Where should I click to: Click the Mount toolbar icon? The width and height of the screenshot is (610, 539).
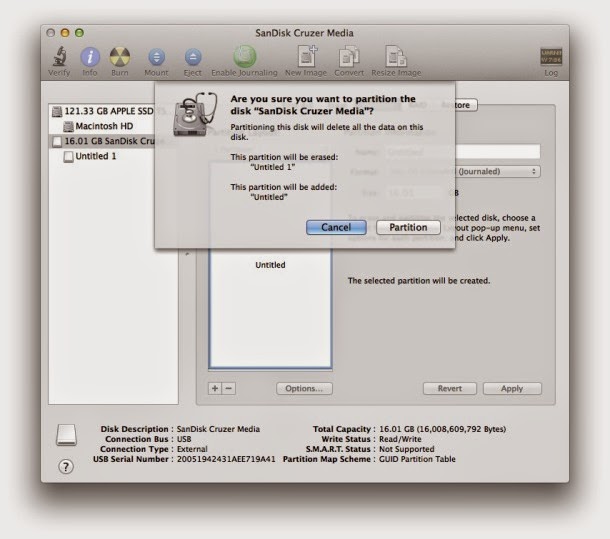click(x=156, y=57)
